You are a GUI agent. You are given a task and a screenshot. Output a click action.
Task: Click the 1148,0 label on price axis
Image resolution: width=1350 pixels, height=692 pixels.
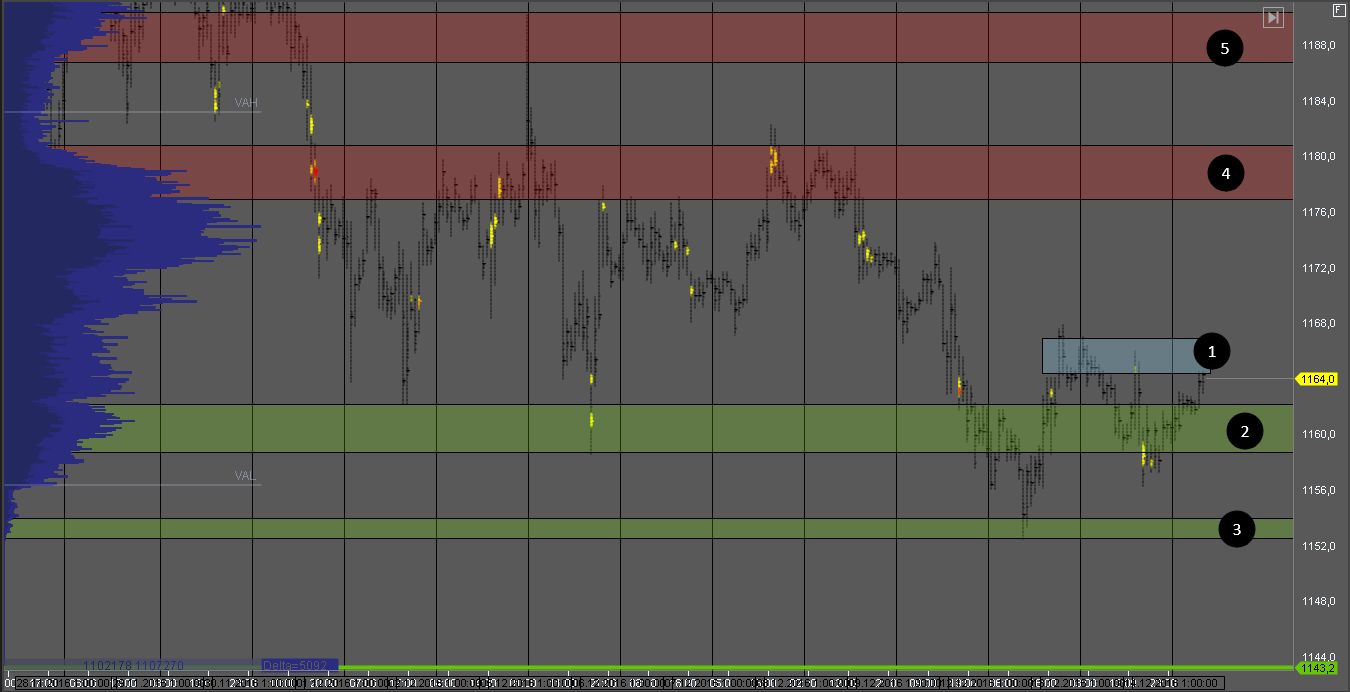pyautogui.click(x=1316, y=601)
